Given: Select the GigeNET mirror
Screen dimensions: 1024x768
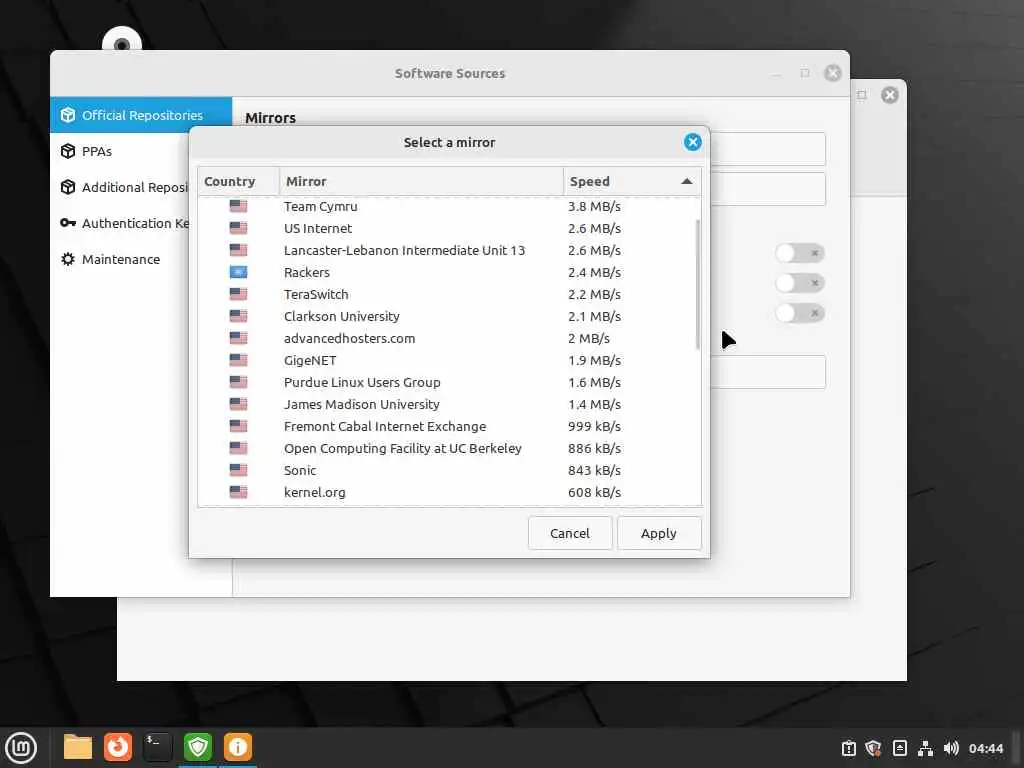Looking at the screenshot, I should point(449,360).
